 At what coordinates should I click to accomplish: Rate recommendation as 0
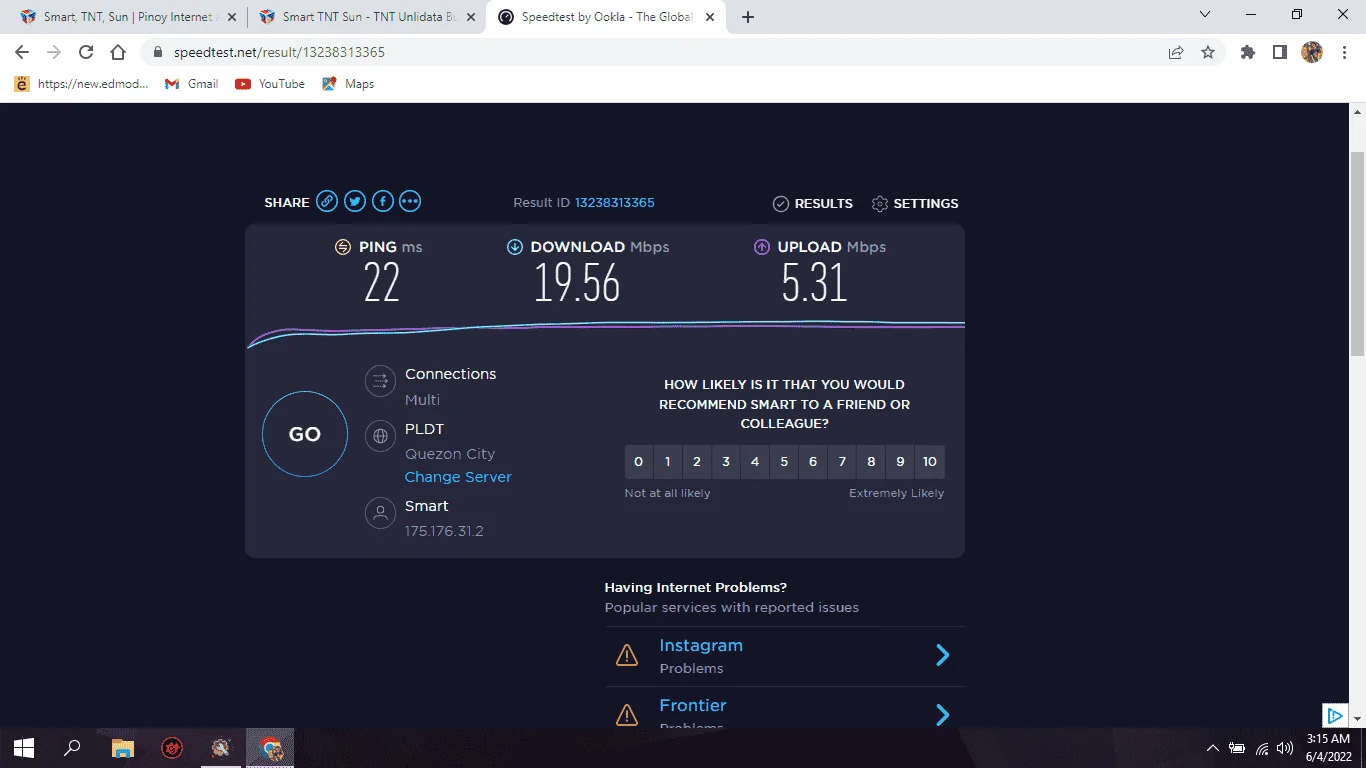pyautogui.click(x=639, y=461)
